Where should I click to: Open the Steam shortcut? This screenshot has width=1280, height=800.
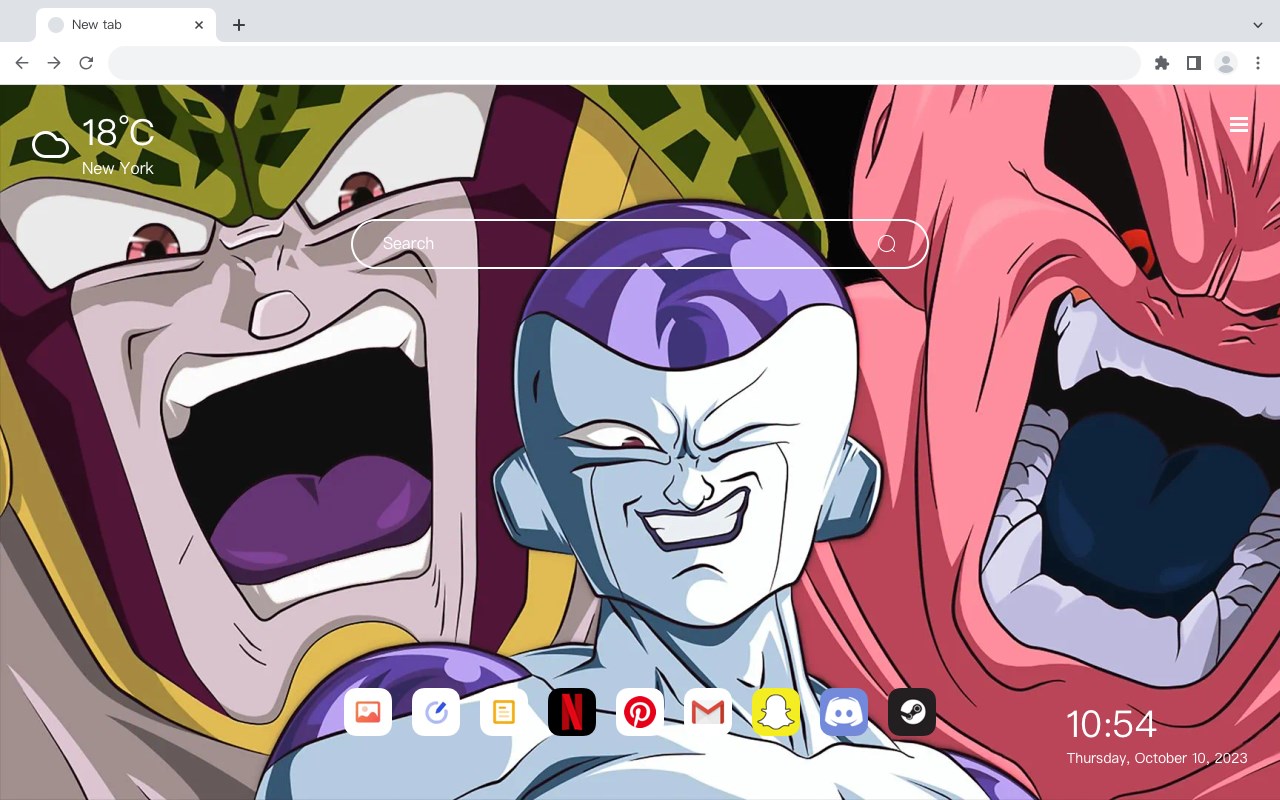[912, 712]
